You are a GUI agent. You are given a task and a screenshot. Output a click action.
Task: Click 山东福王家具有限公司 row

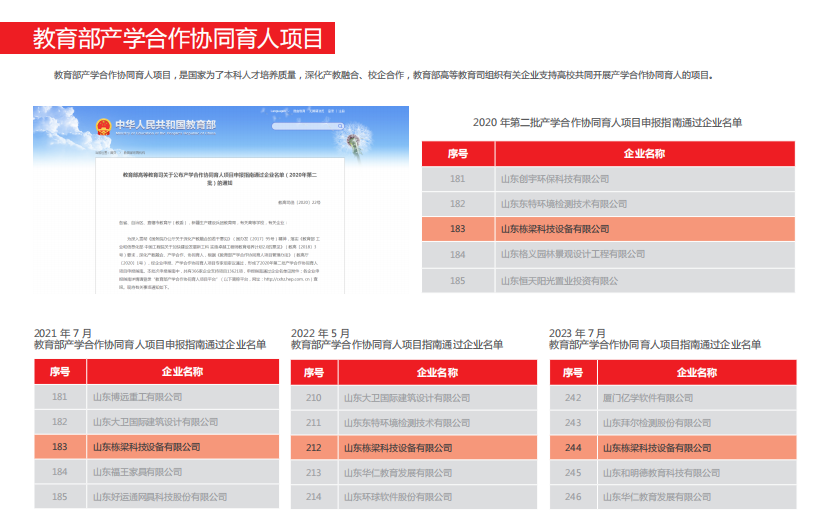pos(156,472)
